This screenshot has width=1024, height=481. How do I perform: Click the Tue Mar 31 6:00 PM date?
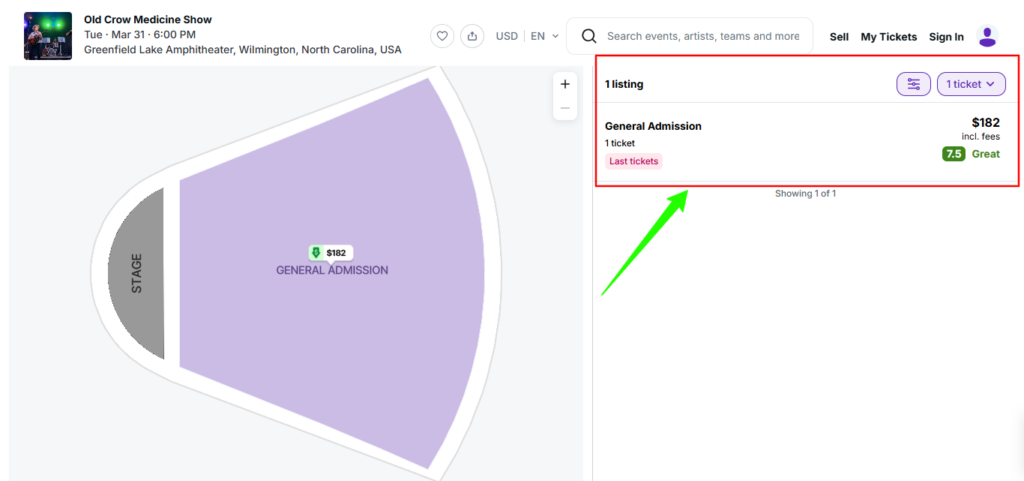coord(140,35)
